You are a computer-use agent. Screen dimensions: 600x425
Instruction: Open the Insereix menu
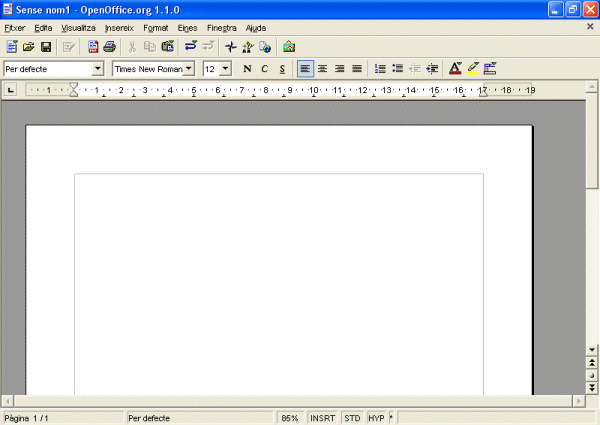click(118, 28)
